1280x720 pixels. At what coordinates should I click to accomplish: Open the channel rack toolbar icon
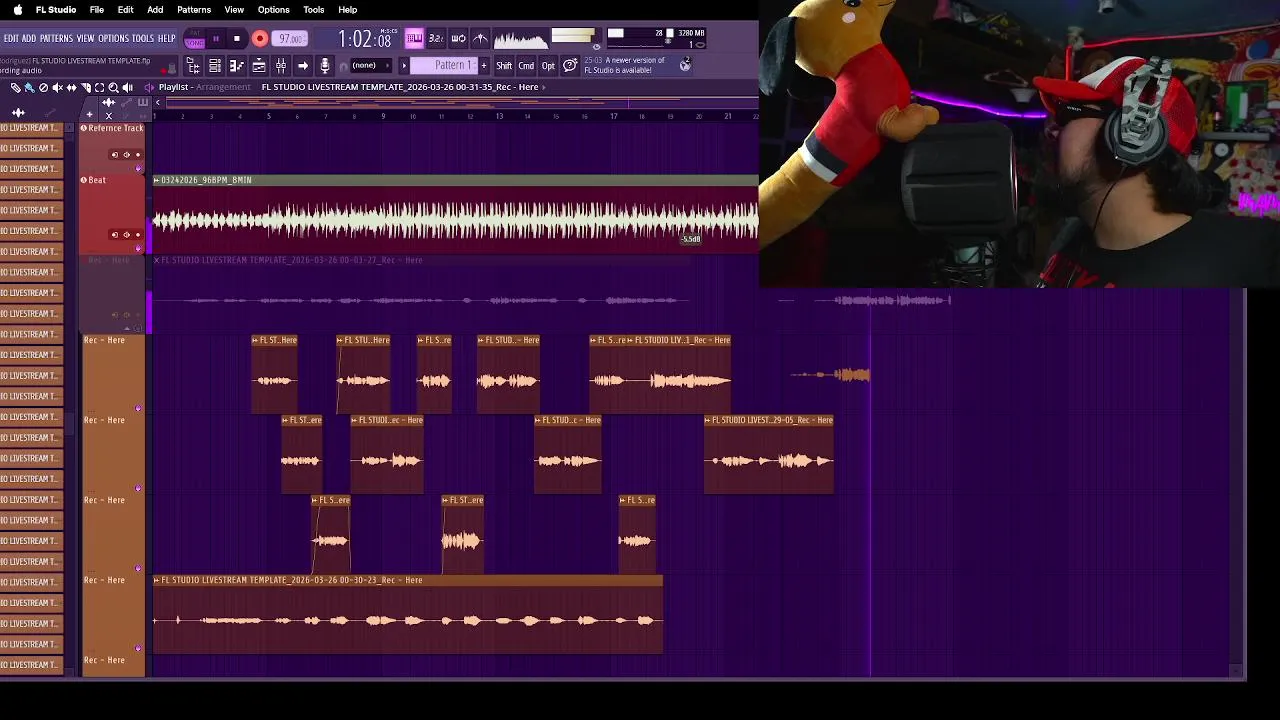(215, 66)
